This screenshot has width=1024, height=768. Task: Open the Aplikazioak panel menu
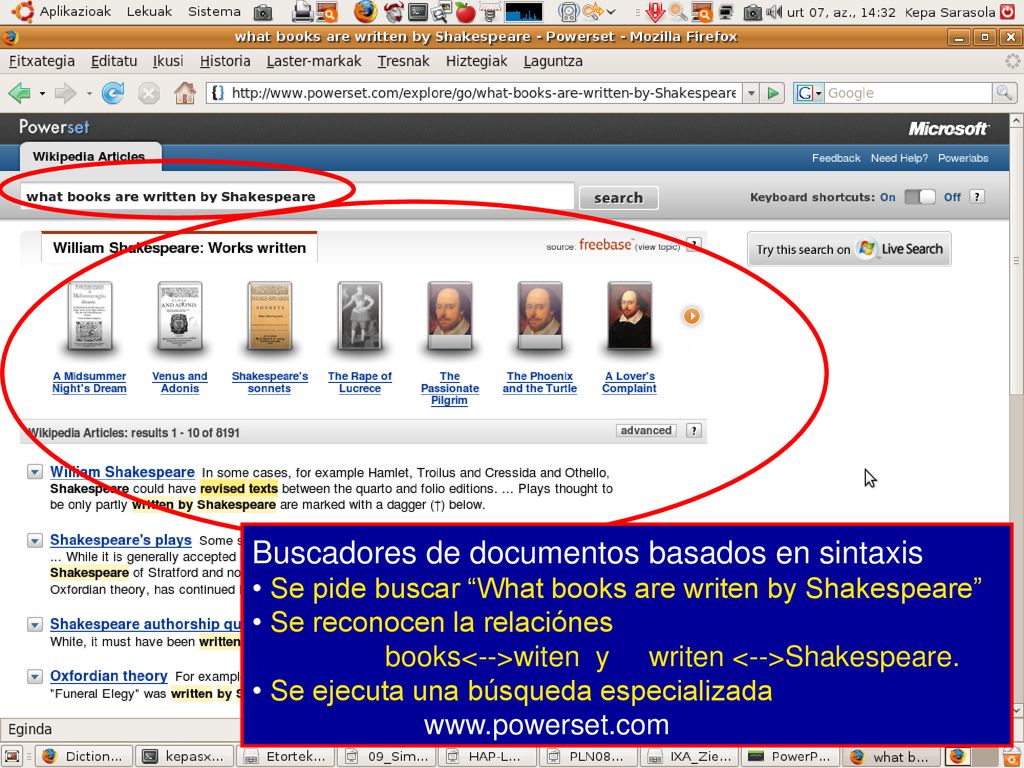tap(75, 11)
